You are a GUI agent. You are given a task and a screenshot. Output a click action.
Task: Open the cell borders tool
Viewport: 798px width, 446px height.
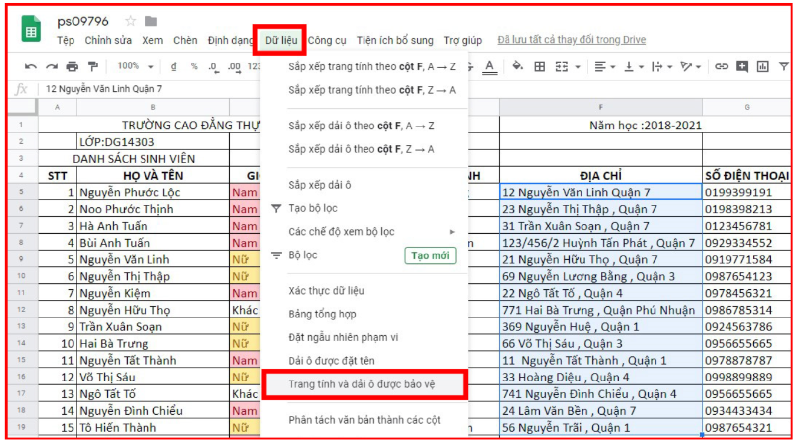click(540, 67)
